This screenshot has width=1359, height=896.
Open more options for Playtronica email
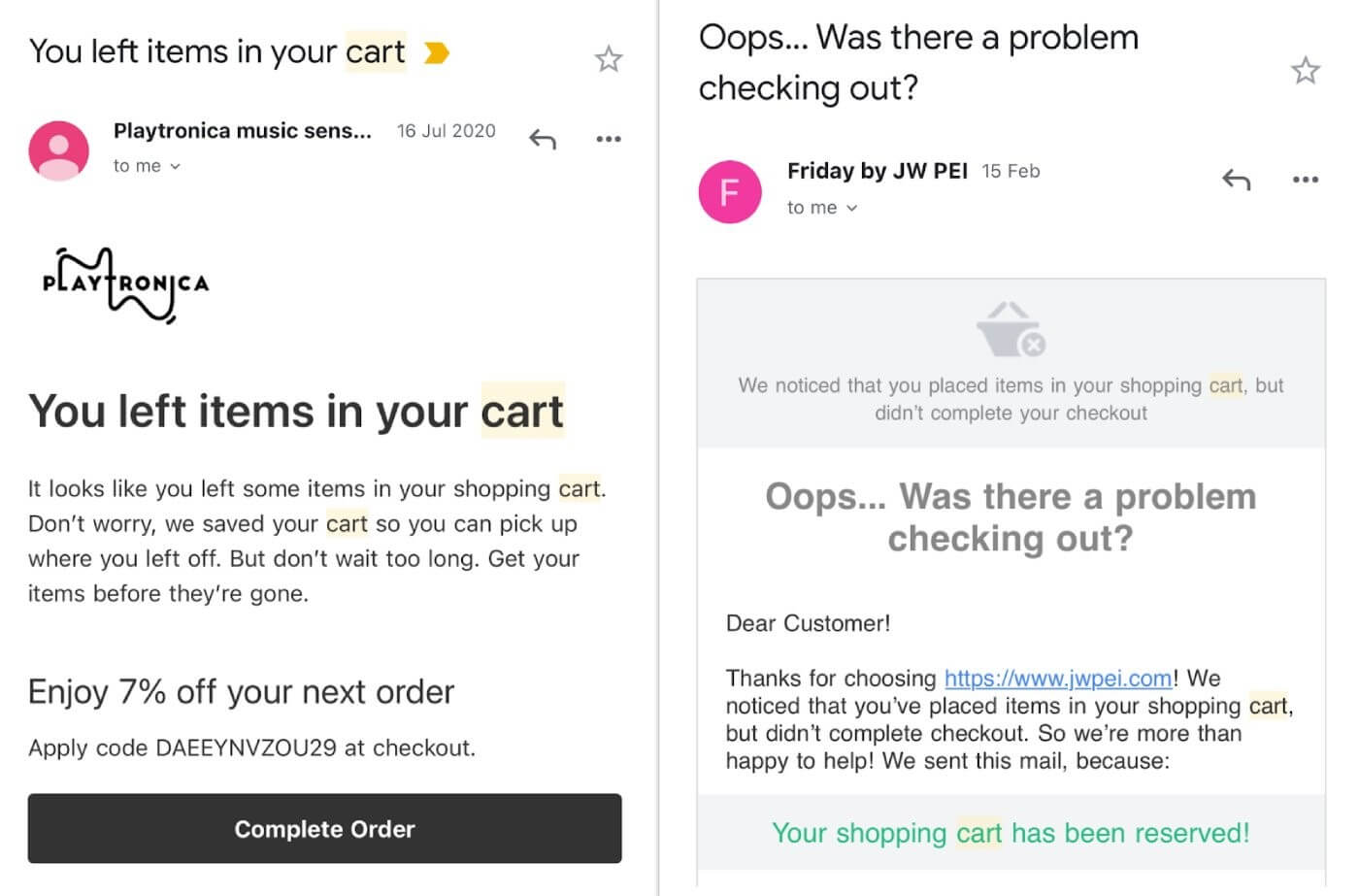609,140
